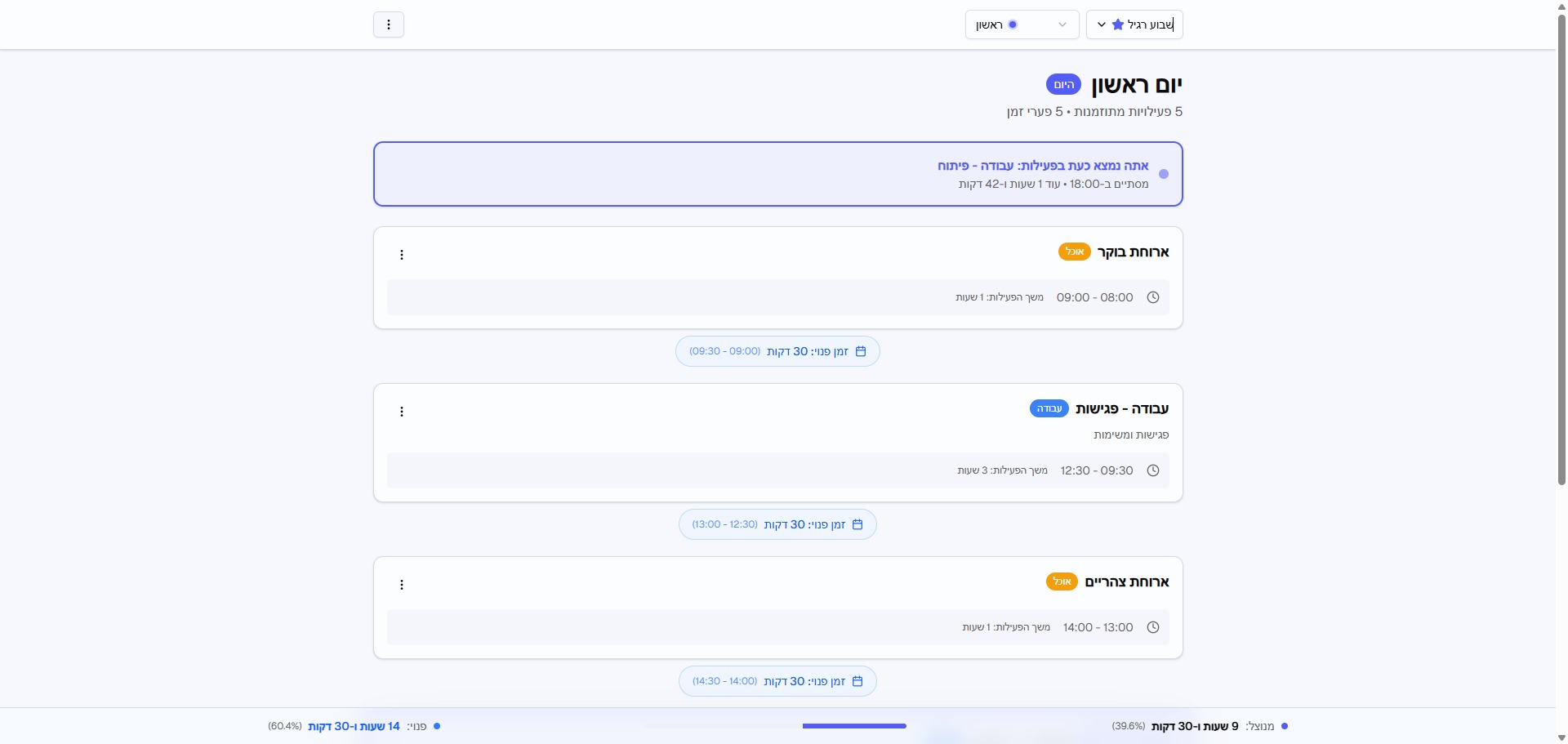The height and width of the screenshot is (744, 1568).
Task: Click the עבודה - פגישות activity title
Action: coord(1122,408)
